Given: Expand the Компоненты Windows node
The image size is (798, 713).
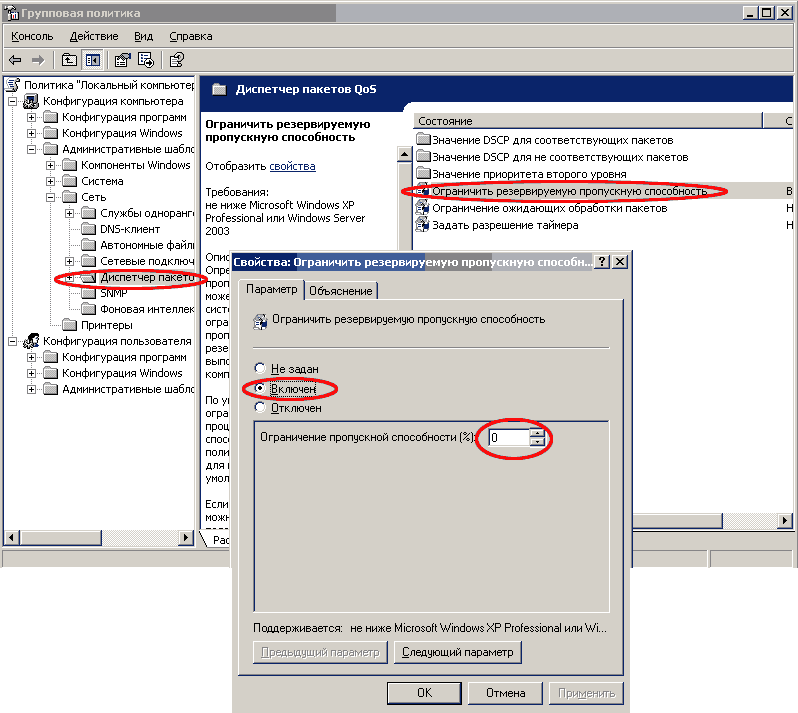Looking at the screenshot, I should (50, 165).
